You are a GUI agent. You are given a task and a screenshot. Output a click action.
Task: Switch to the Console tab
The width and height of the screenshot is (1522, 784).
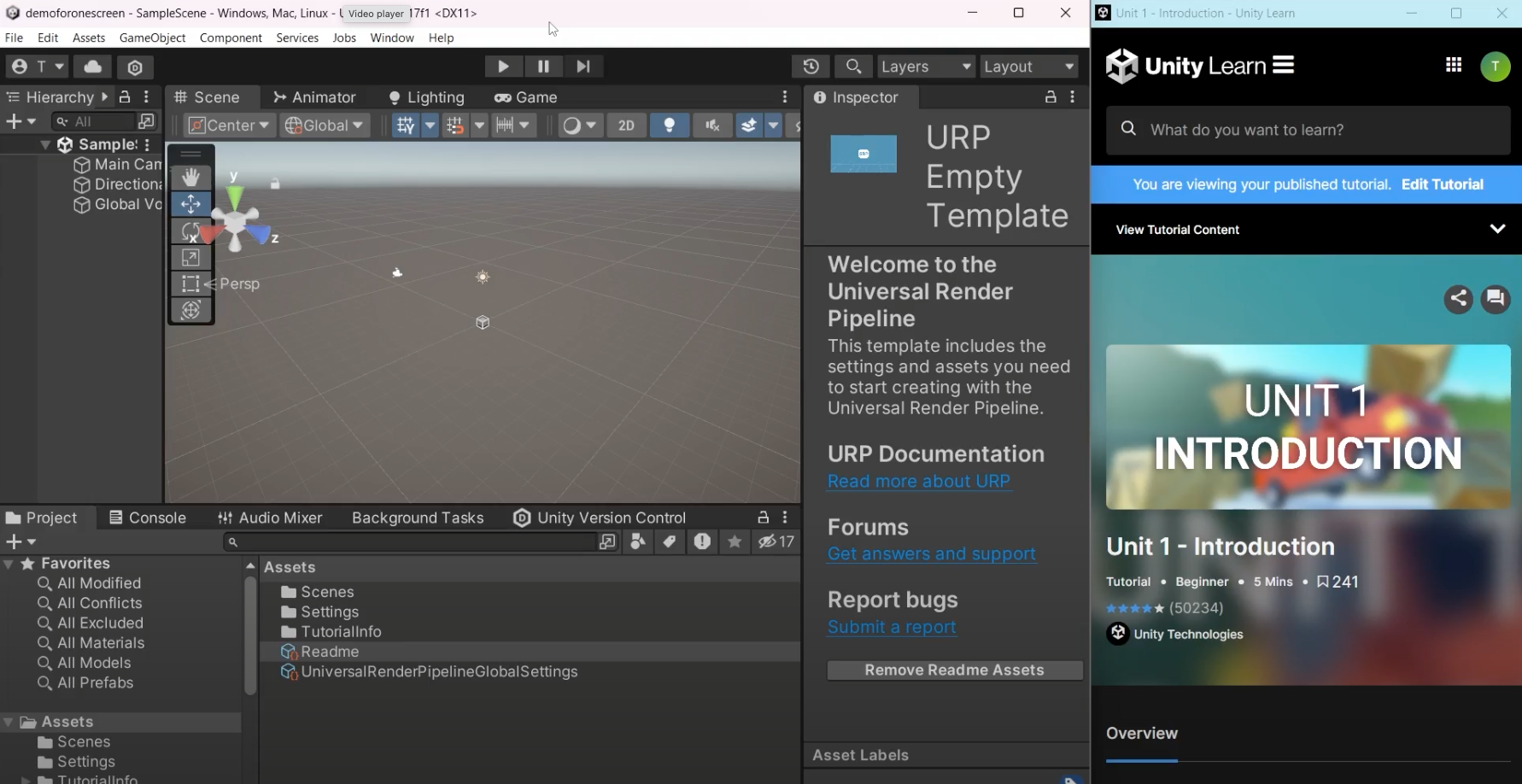(148, 518)
